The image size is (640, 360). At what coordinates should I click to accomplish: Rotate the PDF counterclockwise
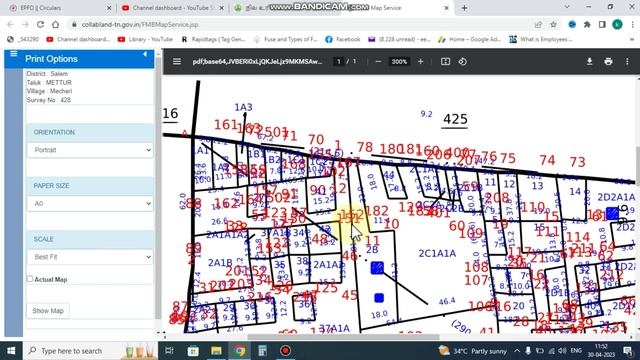tap(462, 62)
